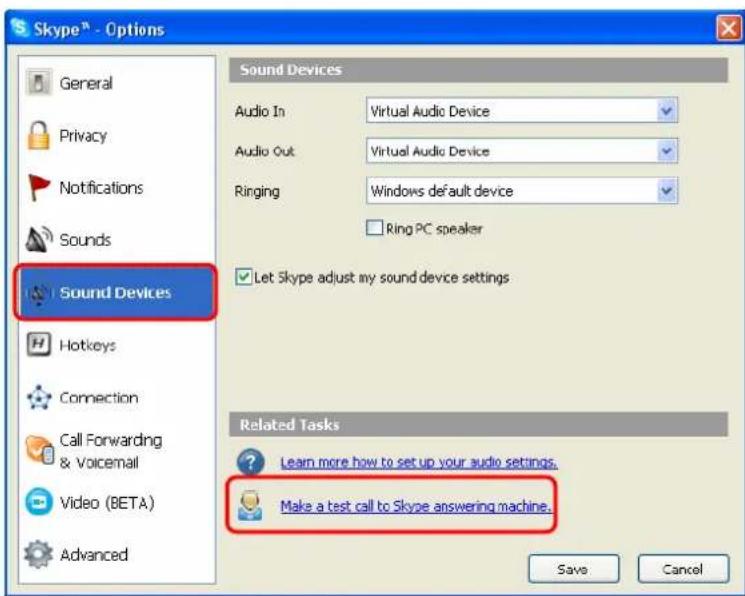Switch to the Privacy tab label
This screenshot has height=596, width=745.
coord(83,136)
